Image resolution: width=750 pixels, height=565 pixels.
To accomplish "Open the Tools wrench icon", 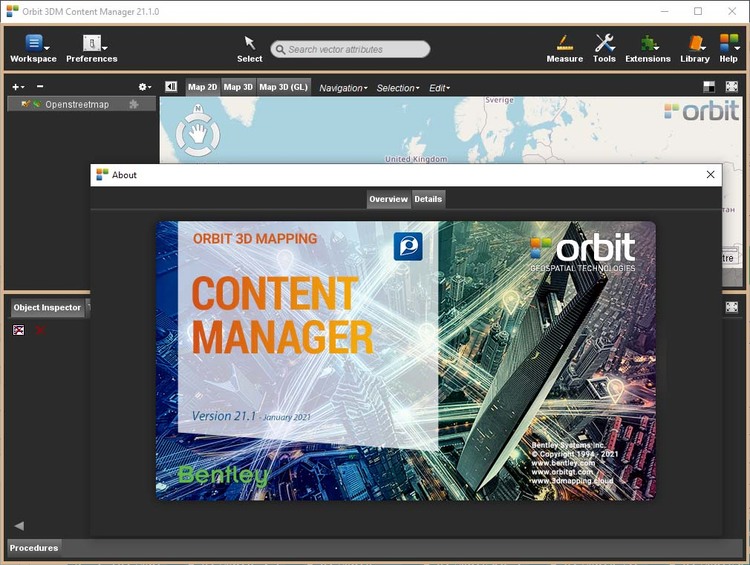I will pos(604,48).
